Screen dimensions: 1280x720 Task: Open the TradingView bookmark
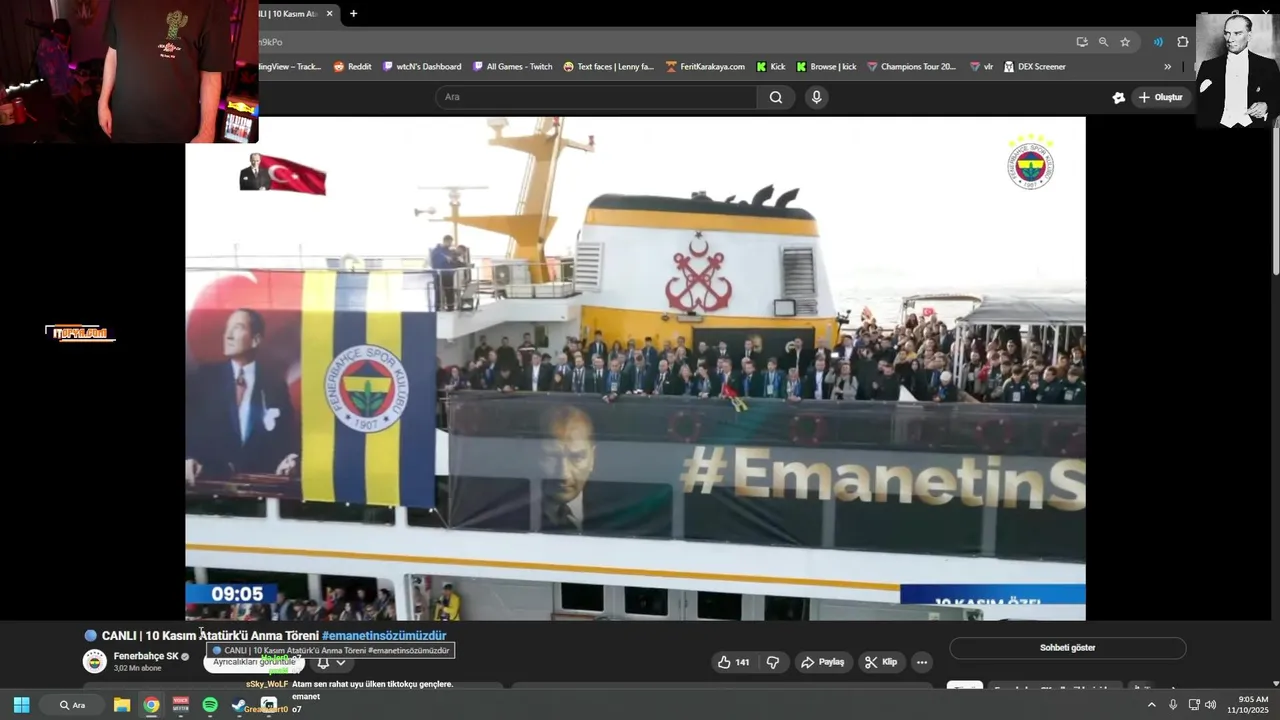tap(290, 67)
